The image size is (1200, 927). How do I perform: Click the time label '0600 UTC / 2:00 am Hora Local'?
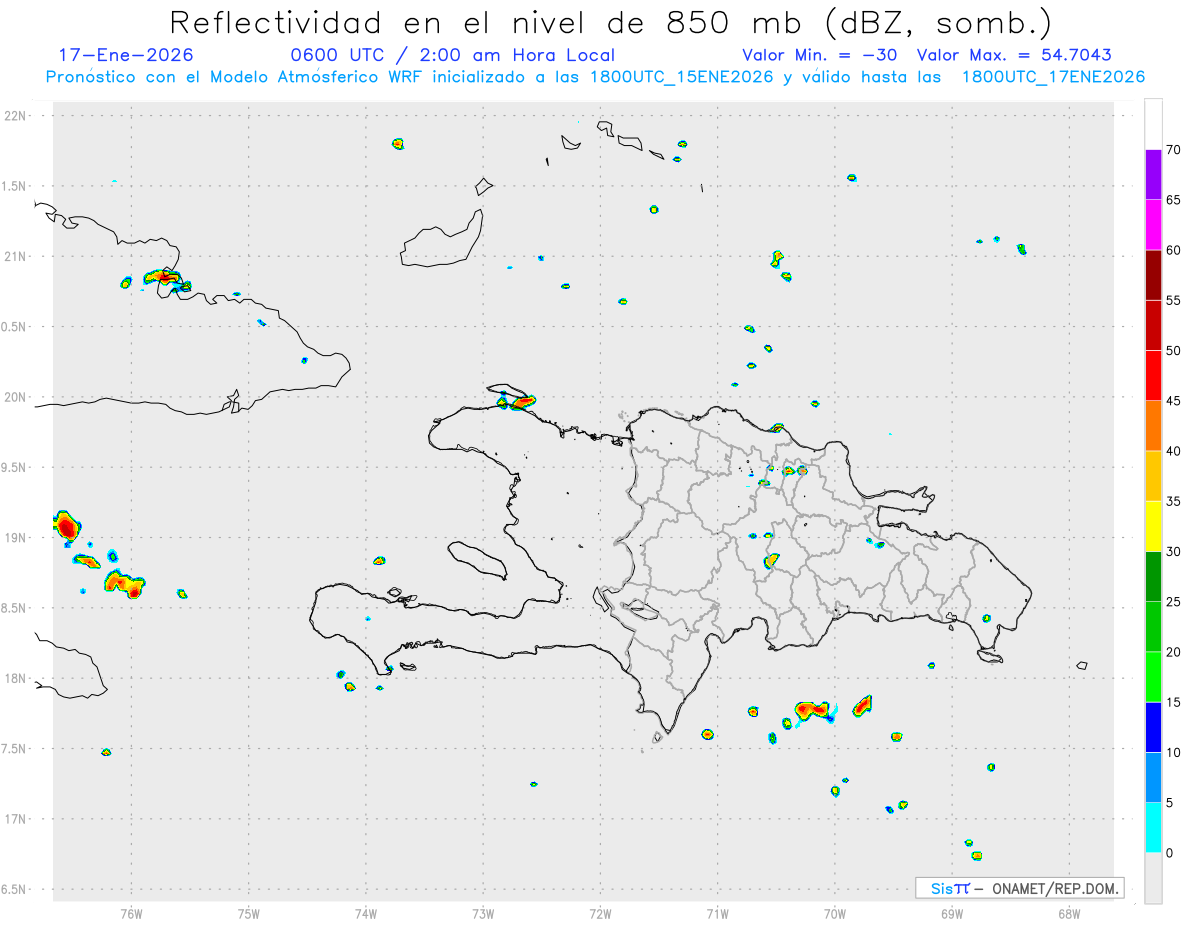tap(452, 55)
